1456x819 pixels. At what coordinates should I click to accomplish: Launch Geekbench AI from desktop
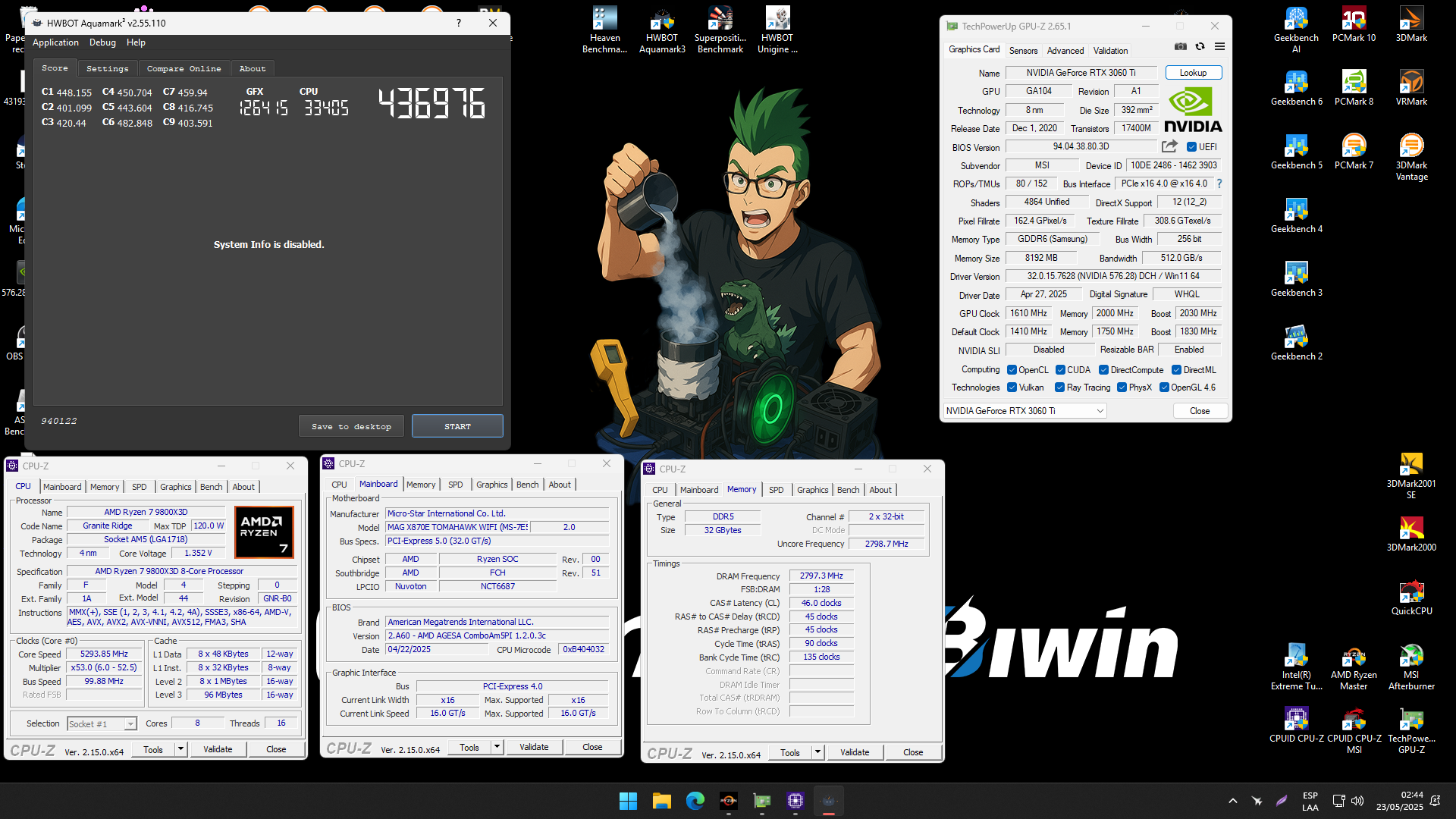tap(1296, 30)
